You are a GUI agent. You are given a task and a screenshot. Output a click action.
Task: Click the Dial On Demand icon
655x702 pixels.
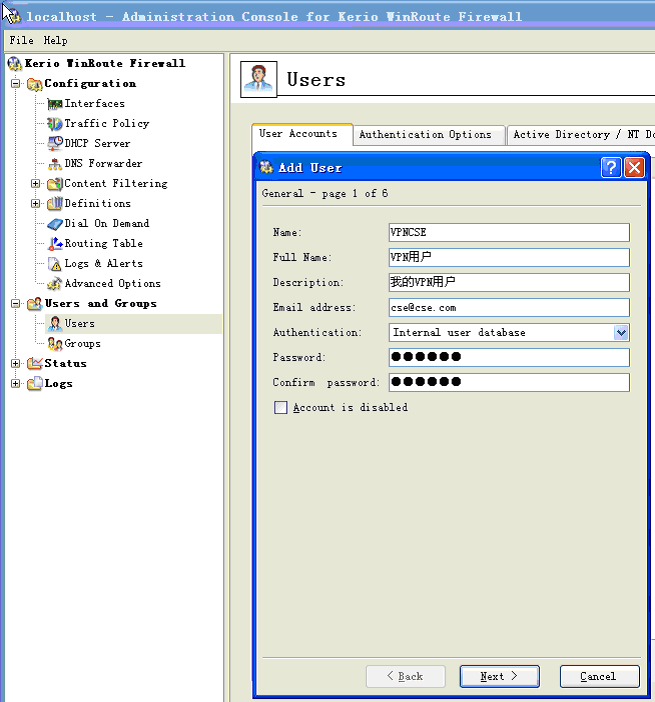tap(55, 224)
